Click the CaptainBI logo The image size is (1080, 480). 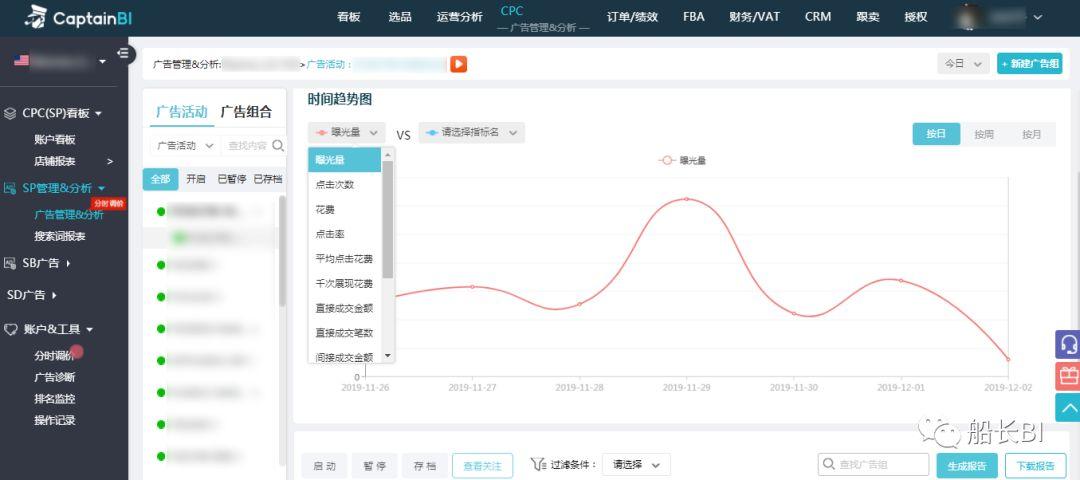[78, 17]
